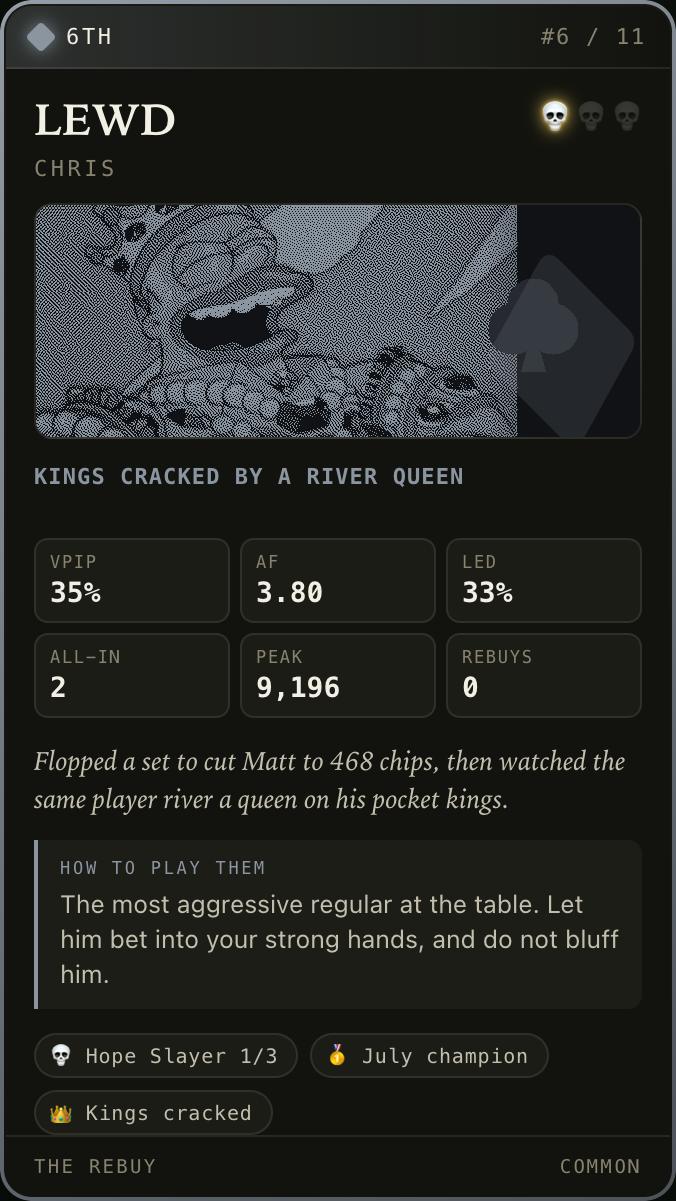This screenshot has width=676, height=1201.
Task: Click the diamond rank icon beside 6TH
Action: [x=41, y=37]
